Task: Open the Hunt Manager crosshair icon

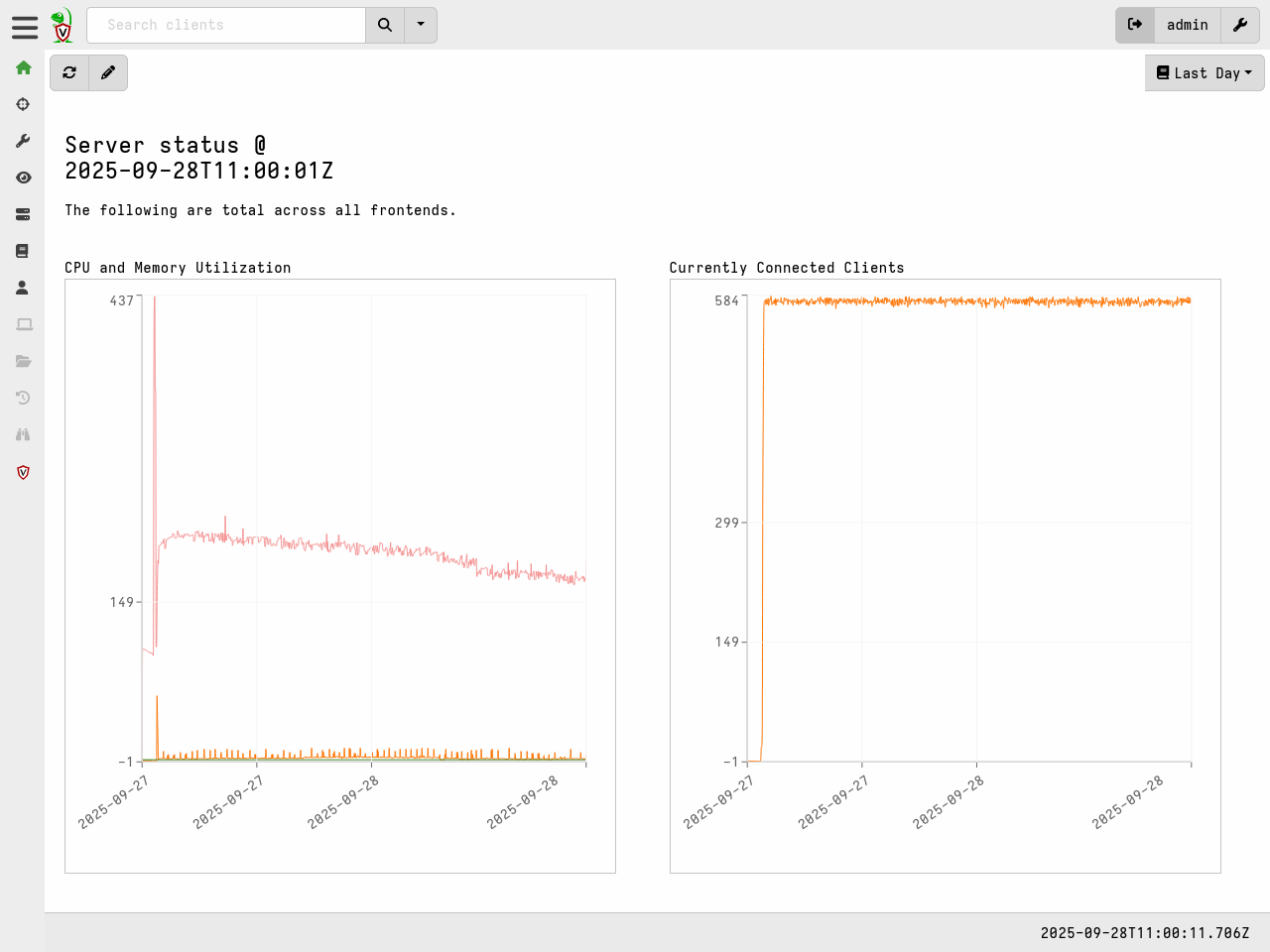Action: click(23, 104)
